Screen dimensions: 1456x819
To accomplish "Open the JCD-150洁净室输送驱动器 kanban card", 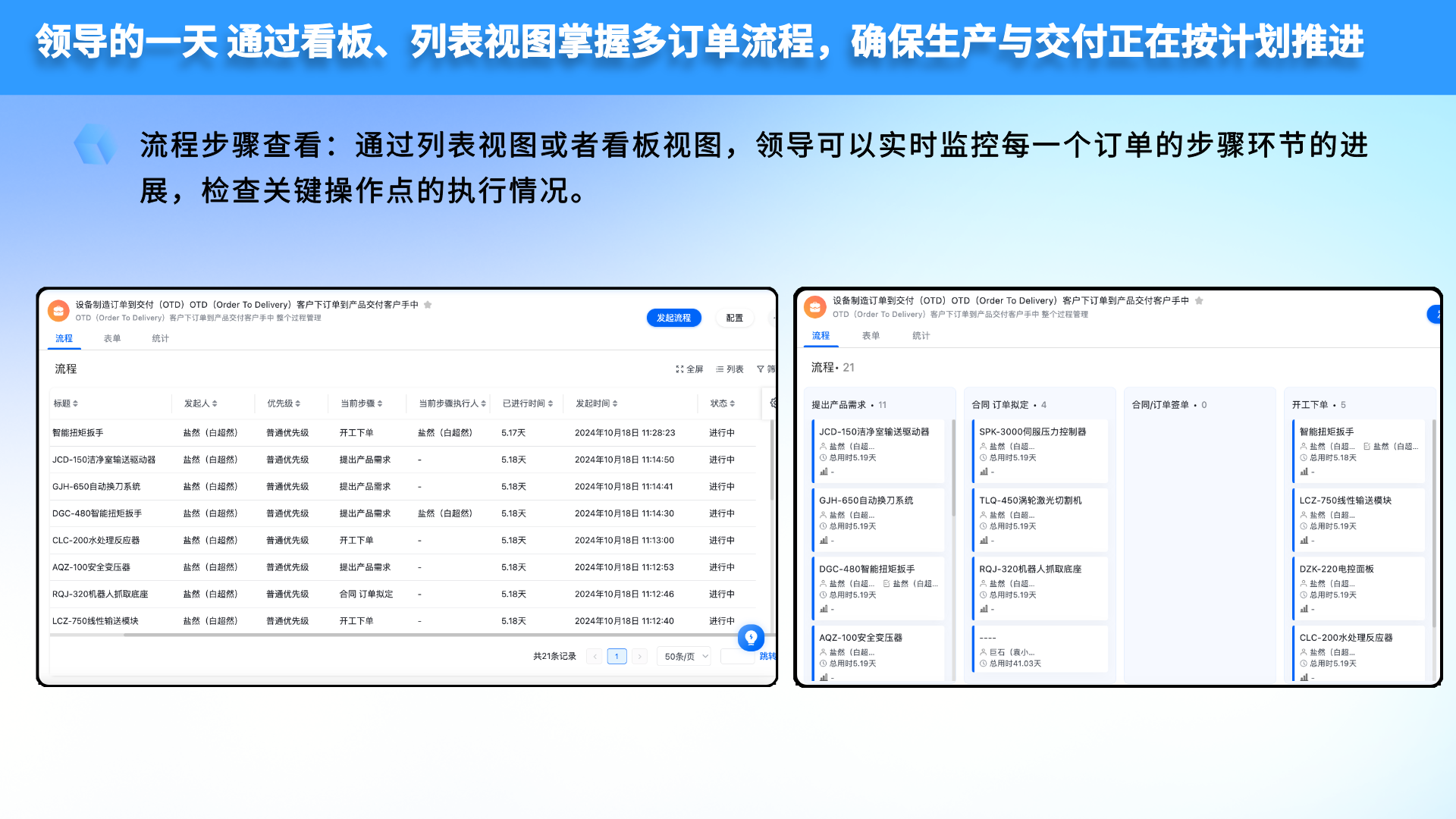I will coord(878,451).
